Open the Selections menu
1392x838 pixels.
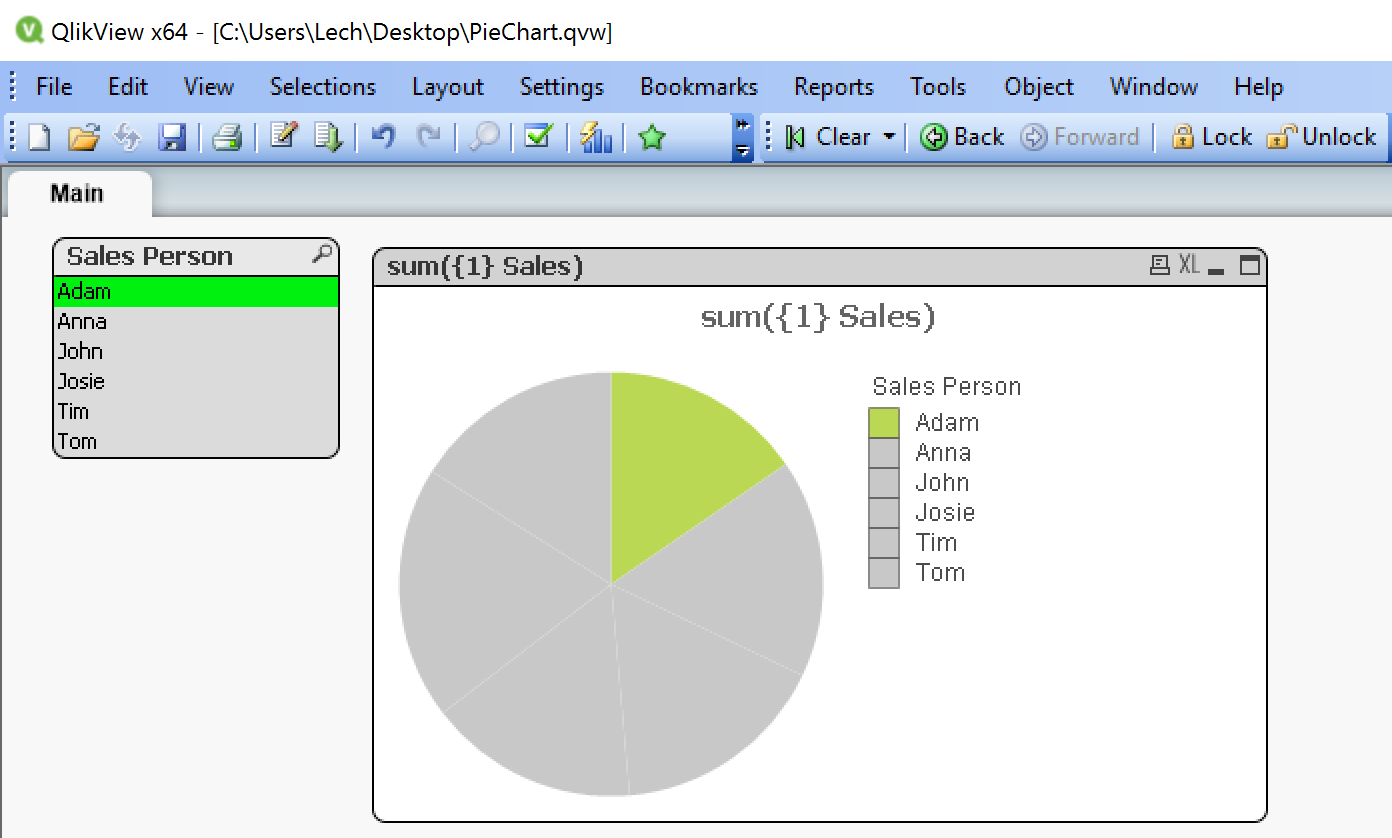tap(323, 87)
